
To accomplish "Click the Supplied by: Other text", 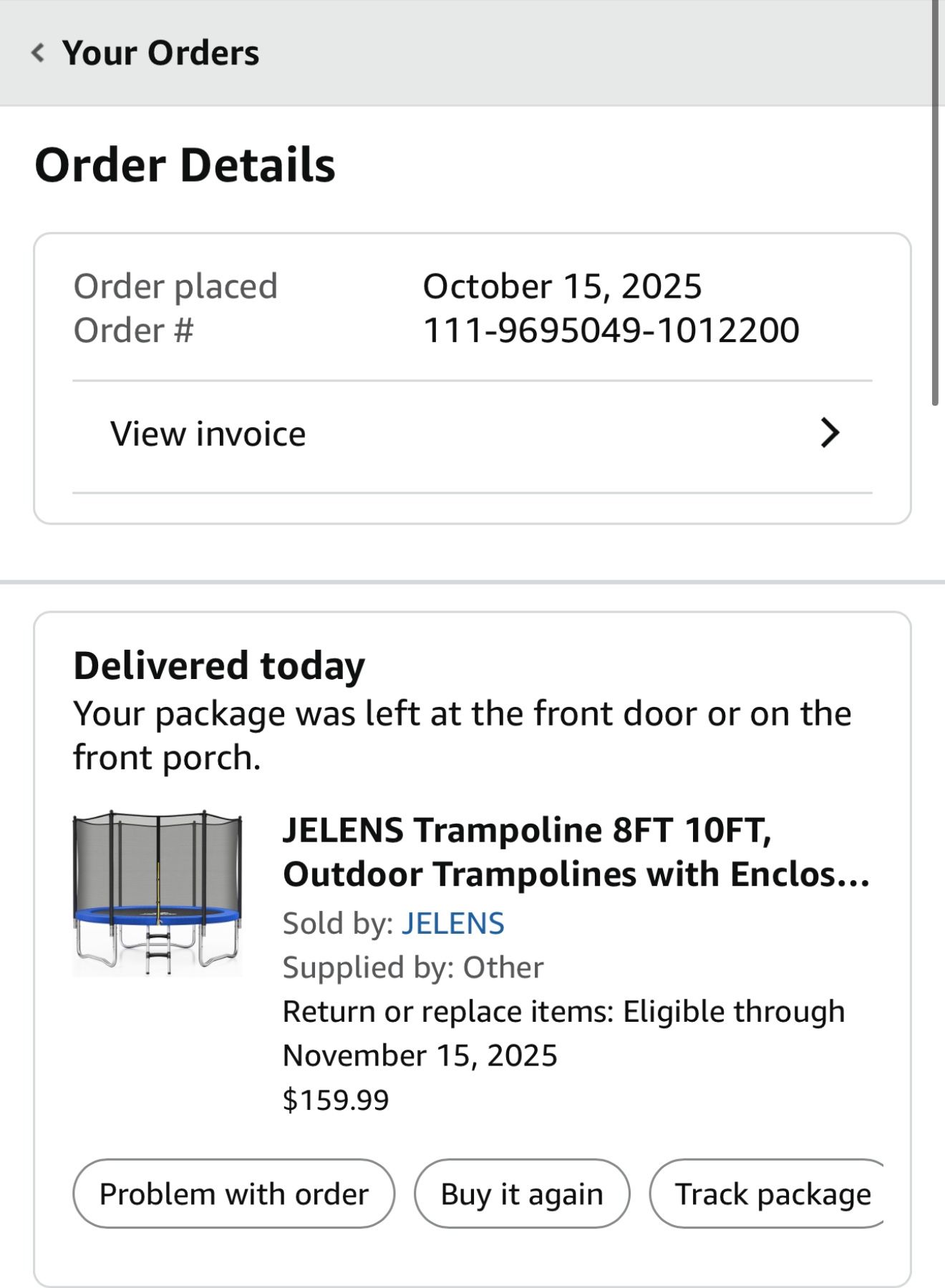I will pyautogui.click(x=413, y=967).
